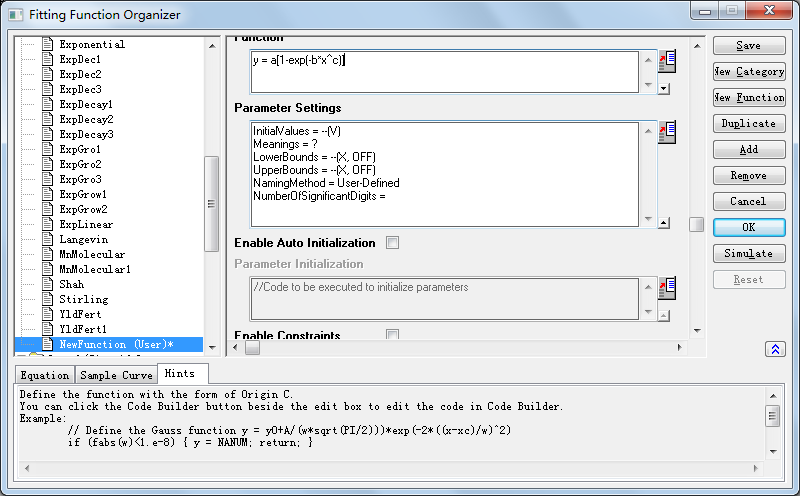
Task: Collapse the Parameter Settings box arrow
Action: [665, 220]
